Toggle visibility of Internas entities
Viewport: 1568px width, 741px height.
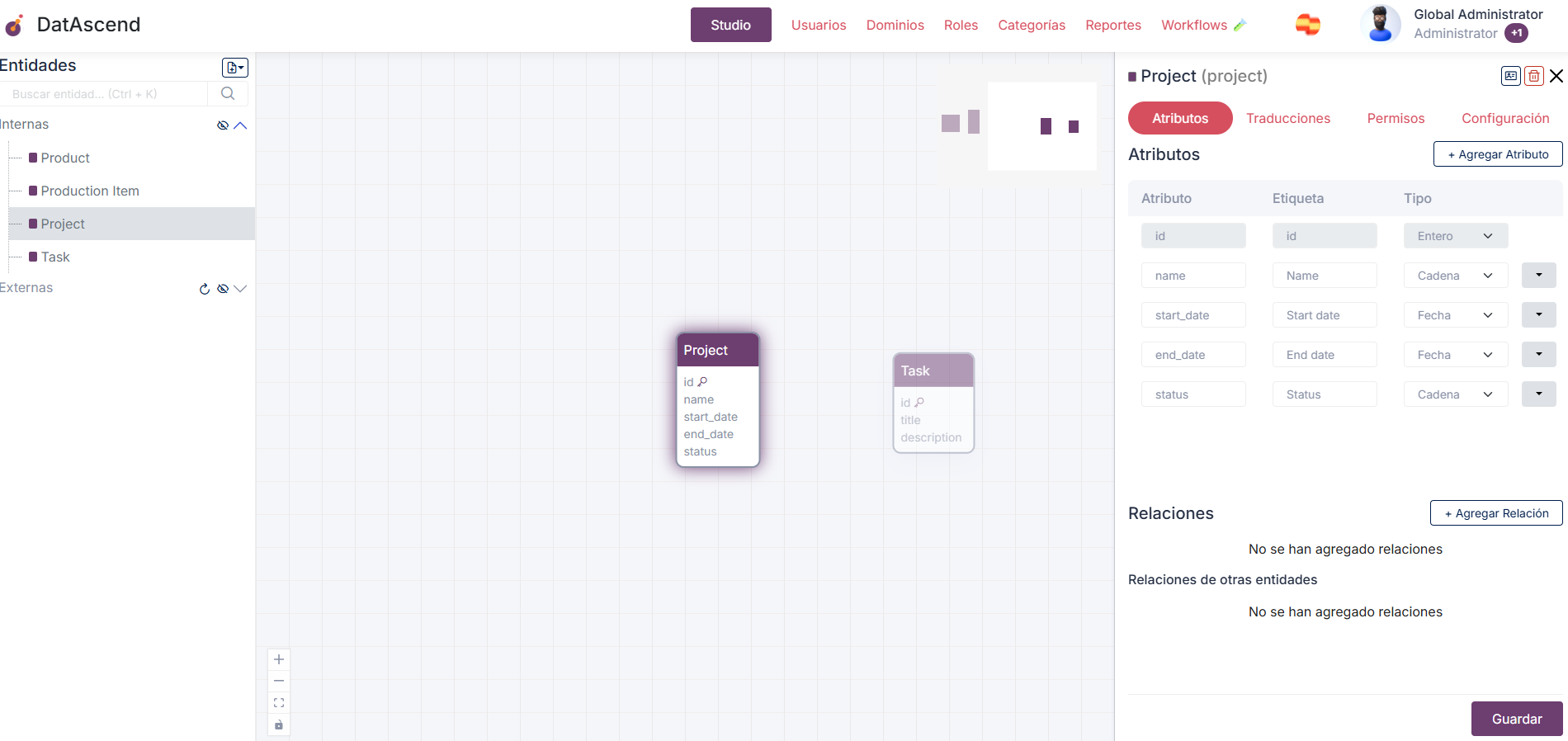[x=222, y=125]
